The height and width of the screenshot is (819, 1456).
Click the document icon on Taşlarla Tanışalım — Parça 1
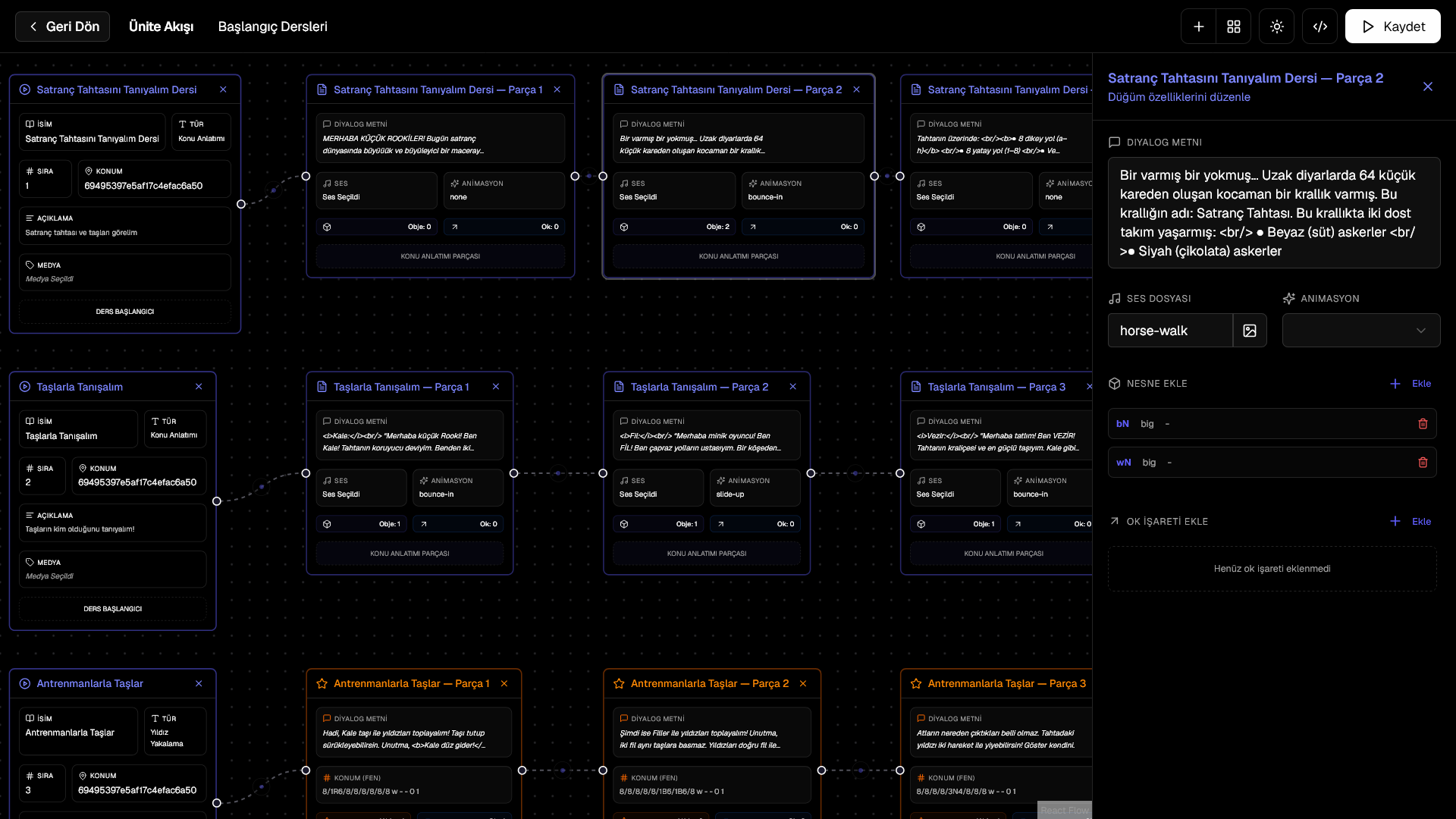click(322, 387)
